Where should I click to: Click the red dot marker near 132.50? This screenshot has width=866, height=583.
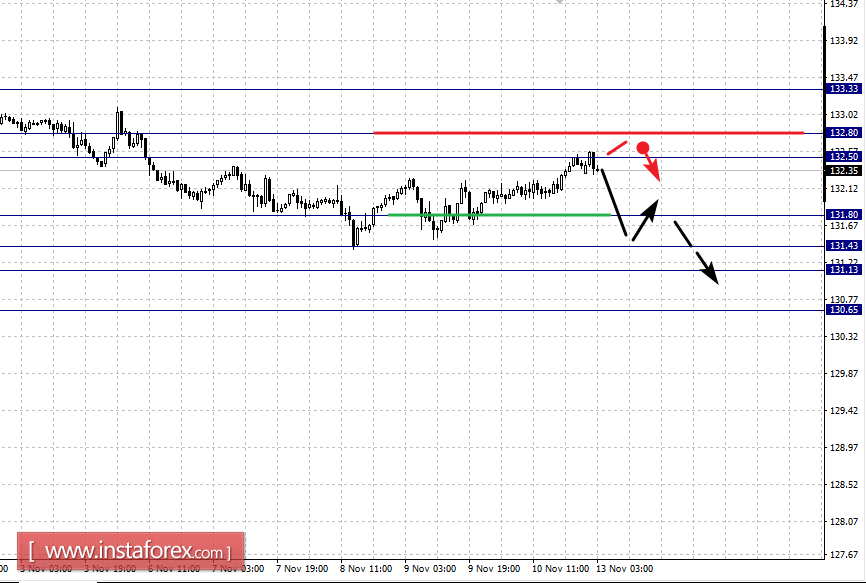pyautogui.click(x=643, y=147)
